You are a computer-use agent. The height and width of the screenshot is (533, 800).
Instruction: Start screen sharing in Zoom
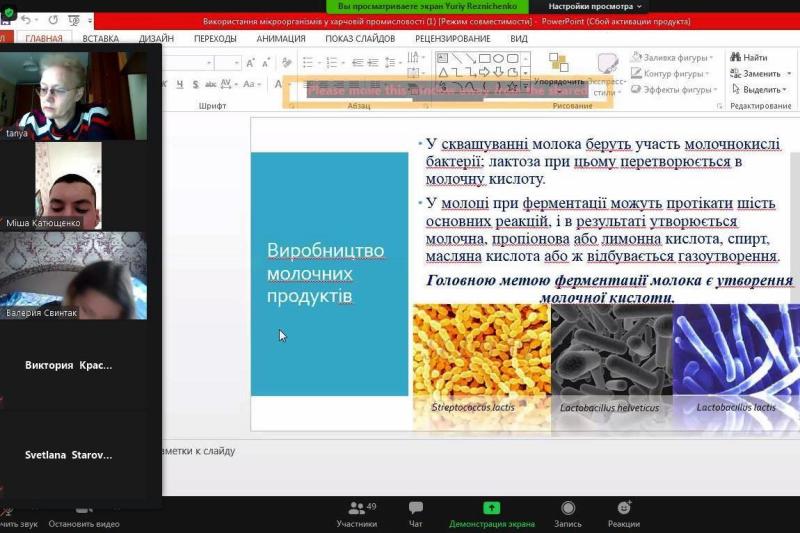[491, 514]
